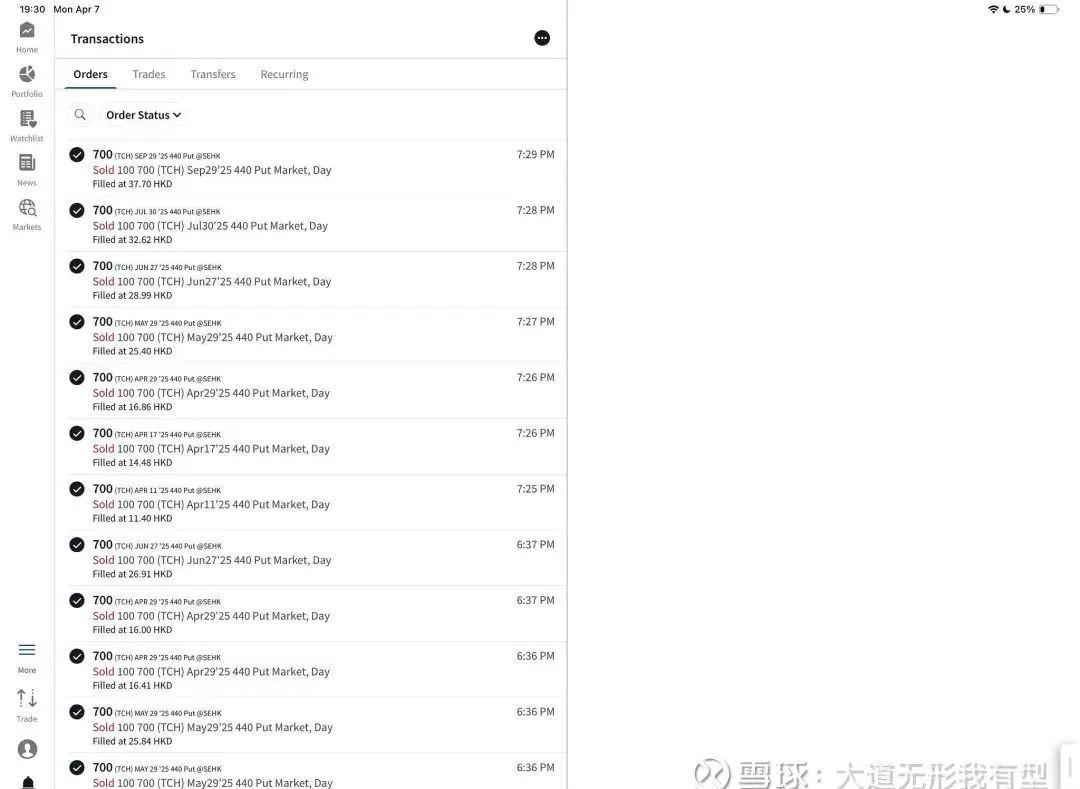Open the Trade arrows icon
Image resolution: width=1080 pixels, height=789 pixels.
27,698
